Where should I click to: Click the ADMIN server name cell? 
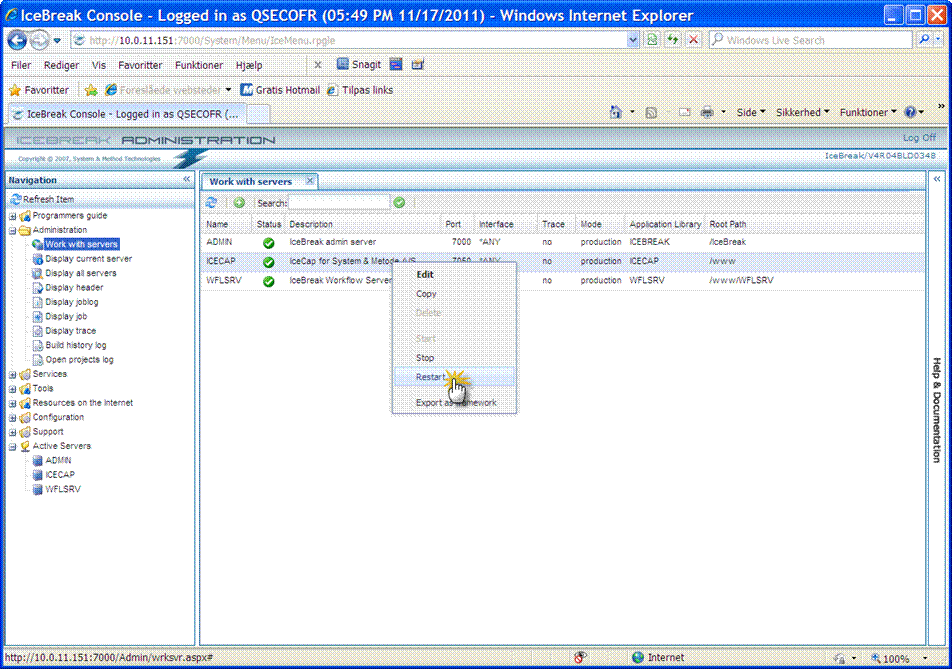coord(219,242)
